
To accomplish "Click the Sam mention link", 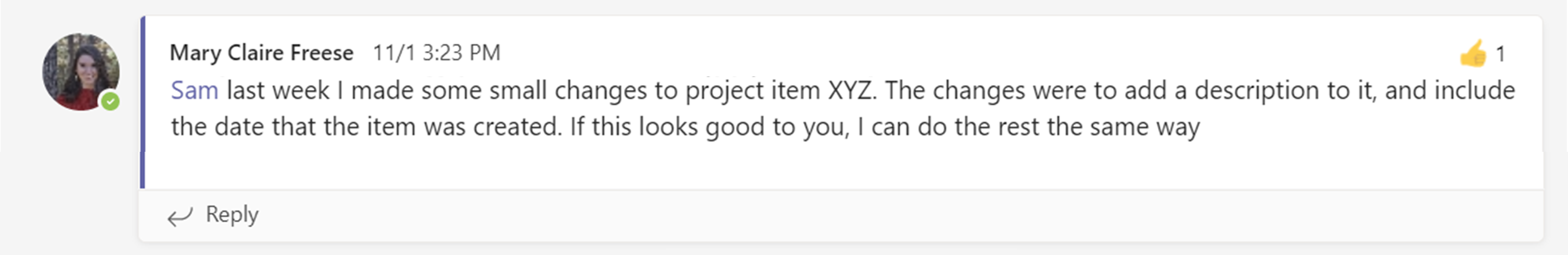I will click(x=195, y=90).
